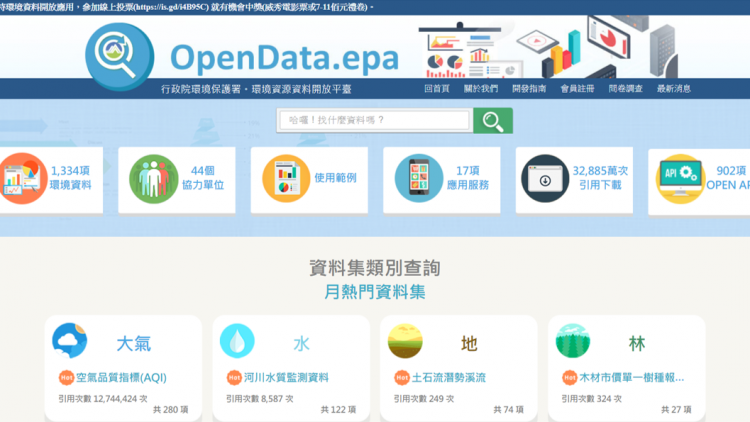The height and width of the screenshot is (422, 750).
Task: Open the Open API monitor icon
Action: click(x=680, y=178)
